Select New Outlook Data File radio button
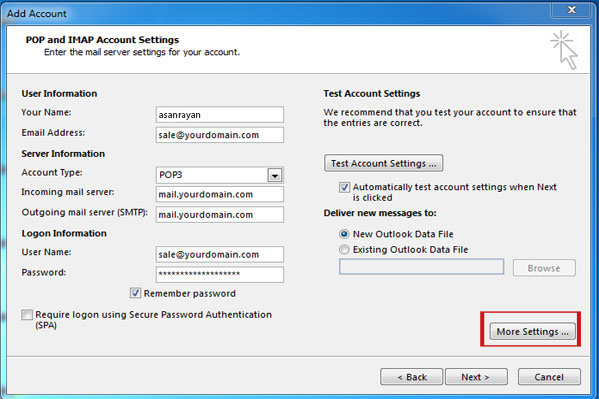Image resolution: width=599 pixels, height=399 pixels. click(x=344, y=234)
